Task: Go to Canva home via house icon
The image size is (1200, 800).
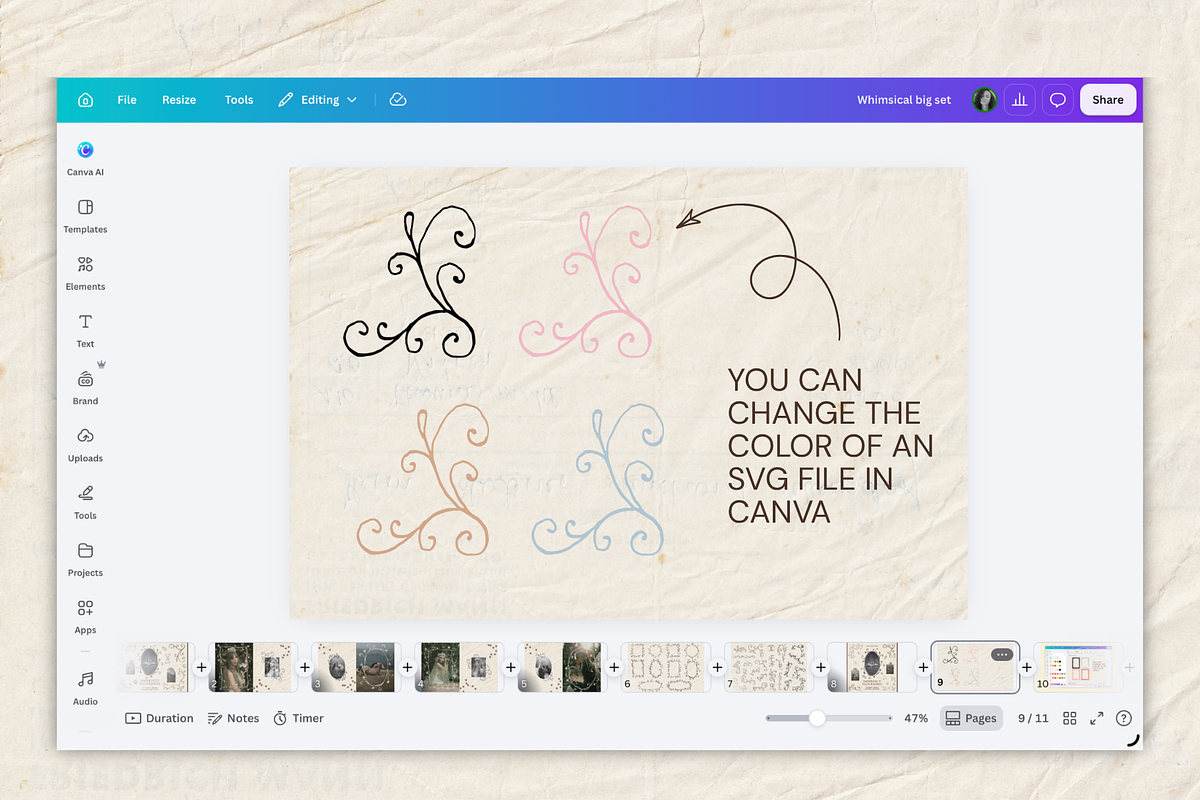Action: point(85,100)
